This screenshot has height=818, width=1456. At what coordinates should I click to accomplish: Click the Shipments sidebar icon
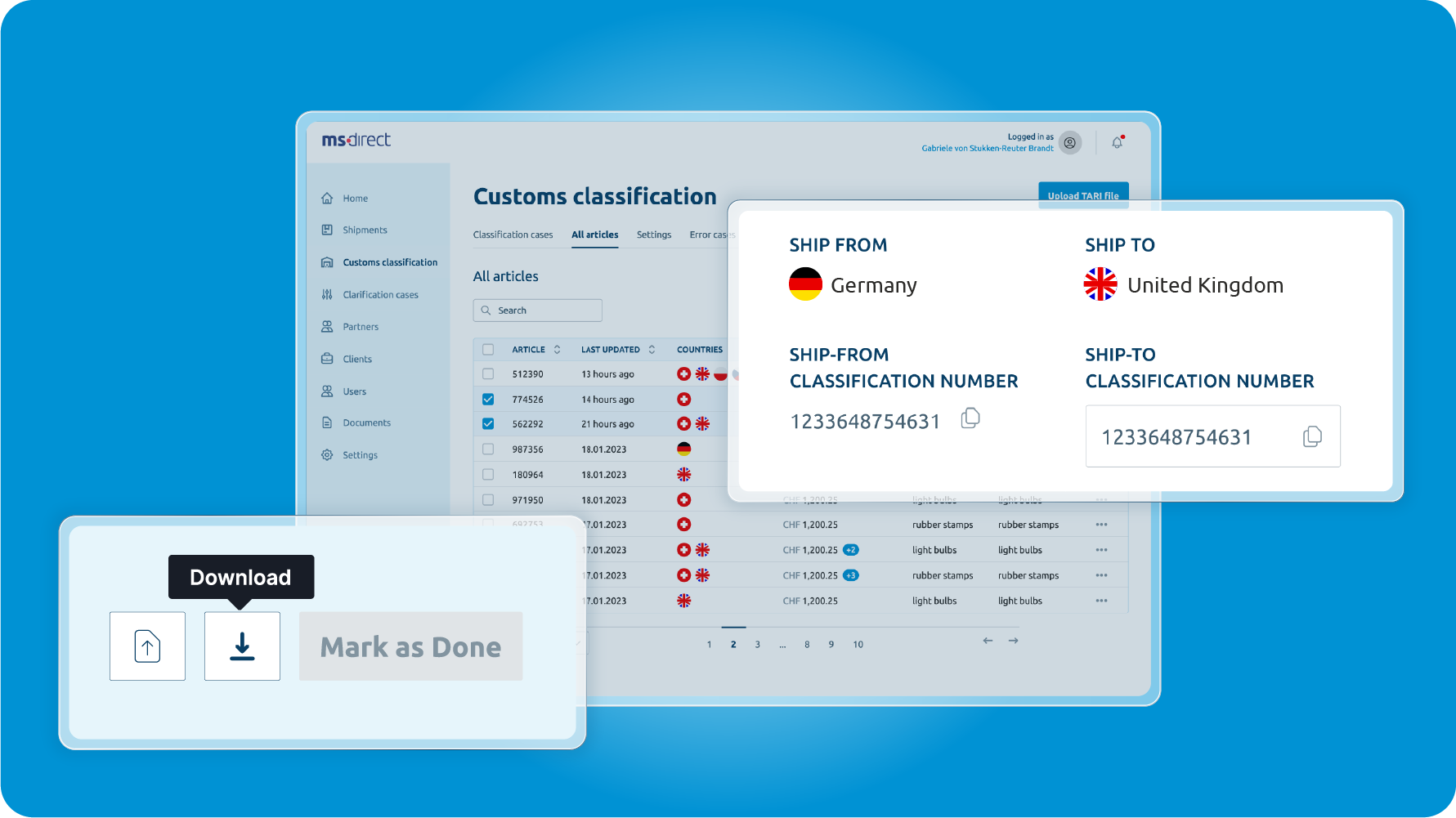coord(327,230)
